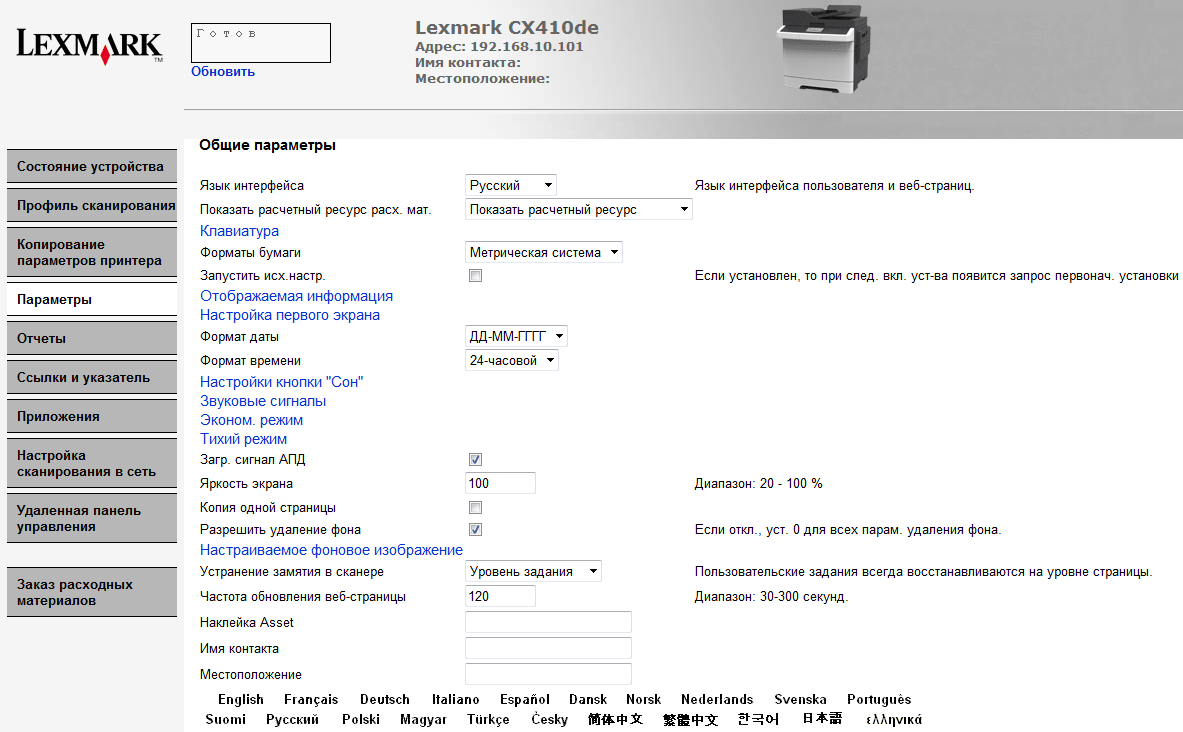Screen dimensions: 1183x732
Task: Open the Настройка первого экрана link
Action: 290,315
